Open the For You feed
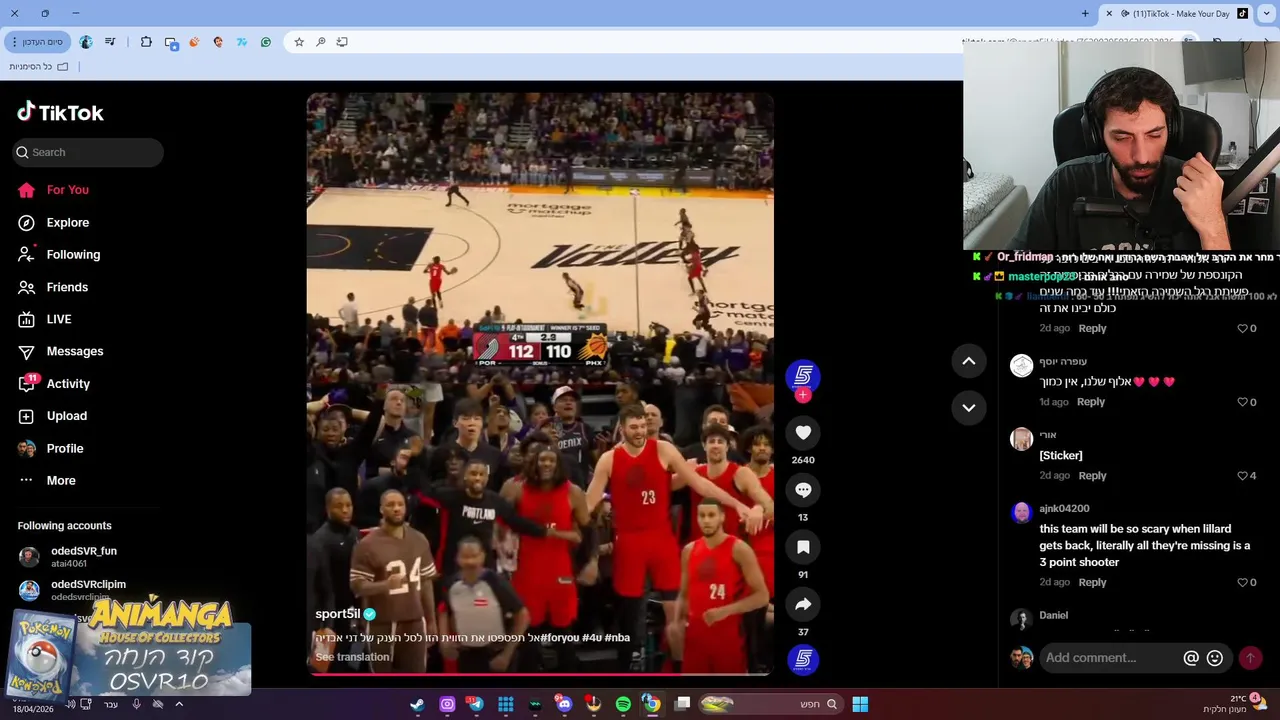This screenshot has height=720, width=1280. (67, 190)
